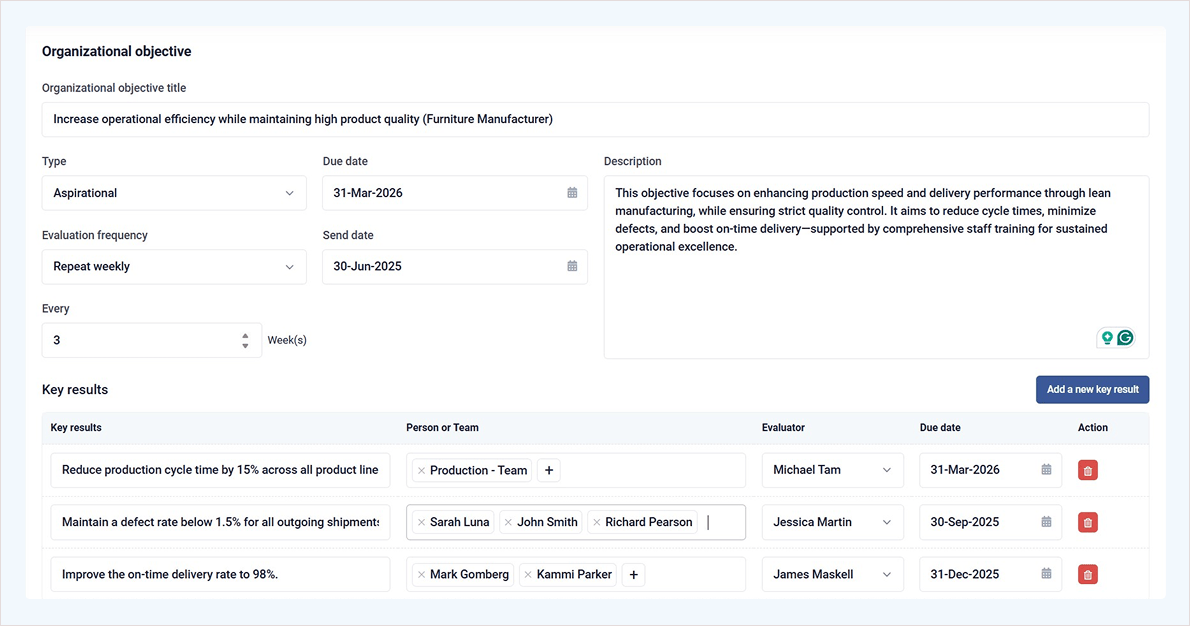Delete the defect rate key result row
Image resolution: width=1190 pixels, height=626 pixels.
tap(1088, 522)
